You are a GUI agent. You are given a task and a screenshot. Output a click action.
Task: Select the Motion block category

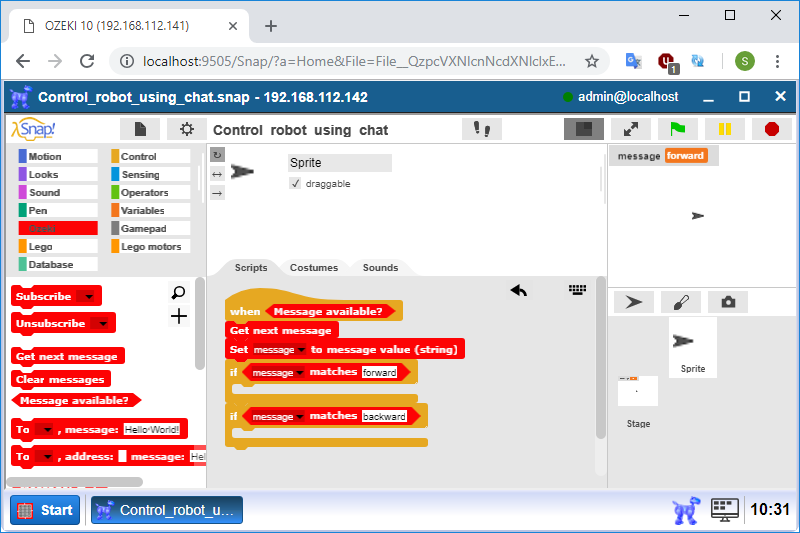point(58,157)
